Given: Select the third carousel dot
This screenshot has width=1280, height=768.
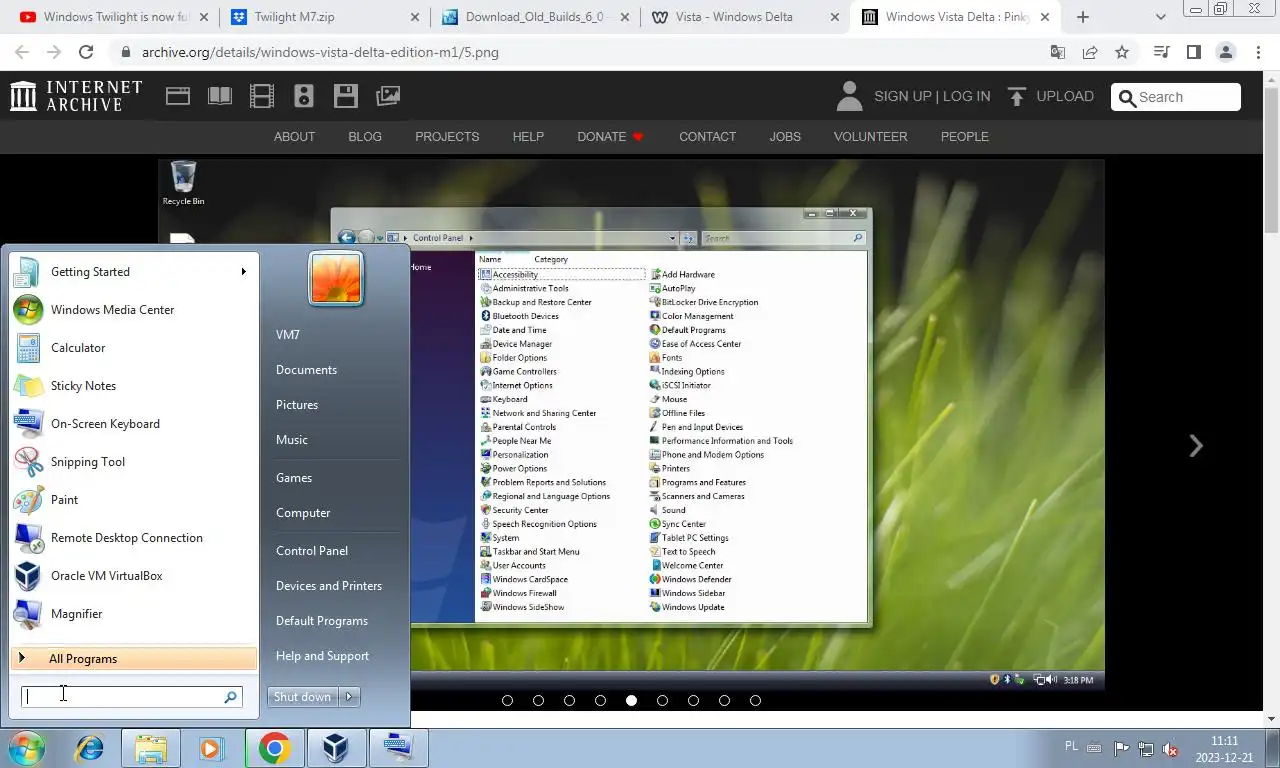Looking at the screenshot, I should [x=569, y=701].
